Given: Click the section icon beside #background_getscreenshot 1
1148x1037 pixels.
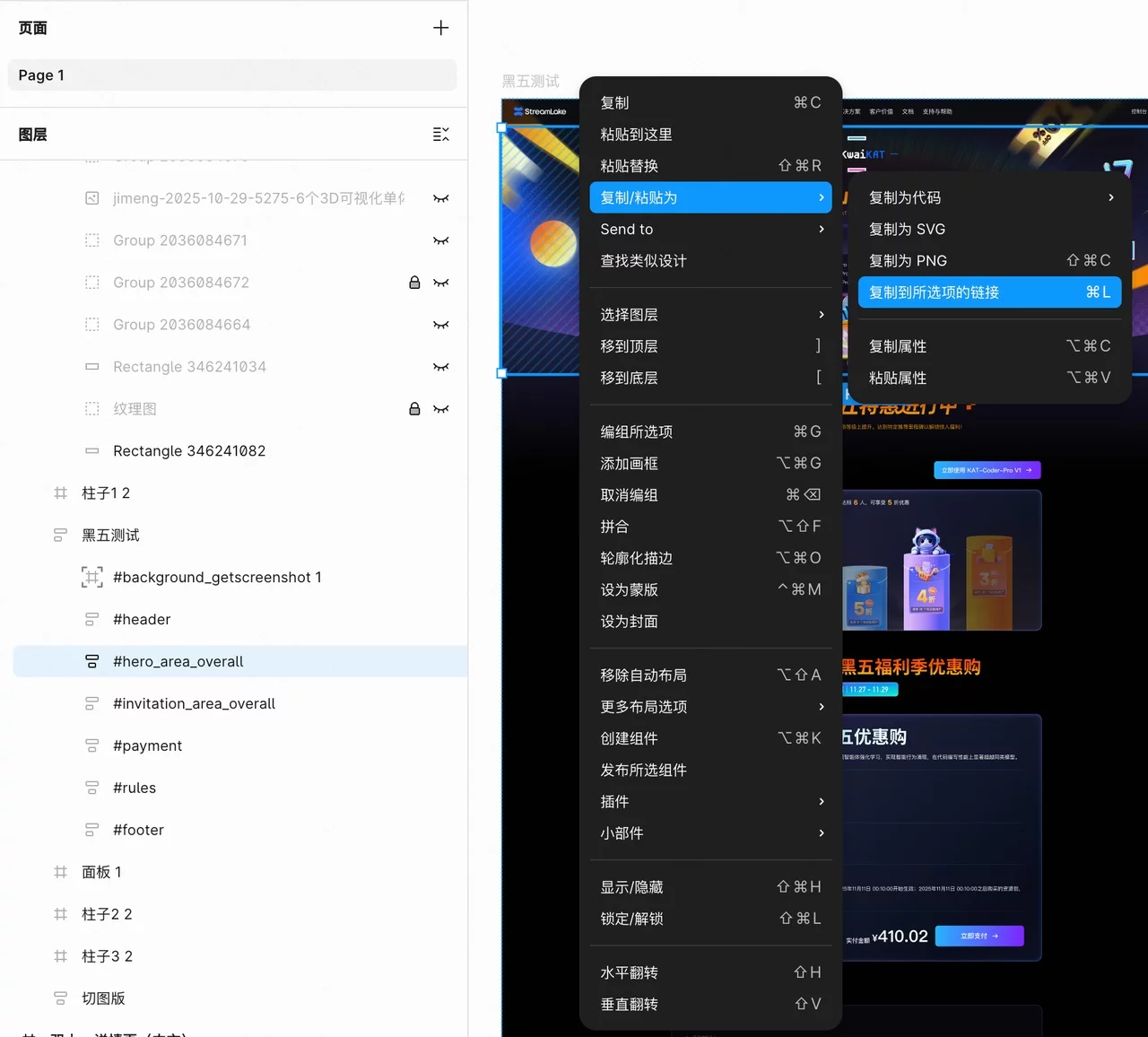Looking at the screenshot, I should coord(91,578).
